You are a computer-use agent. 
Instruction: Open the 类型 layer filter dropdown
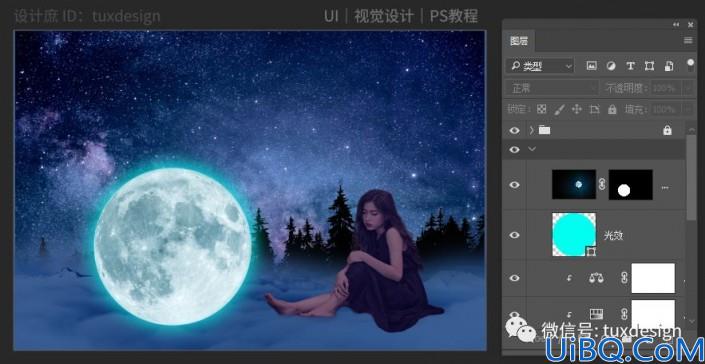click(540, 67)
